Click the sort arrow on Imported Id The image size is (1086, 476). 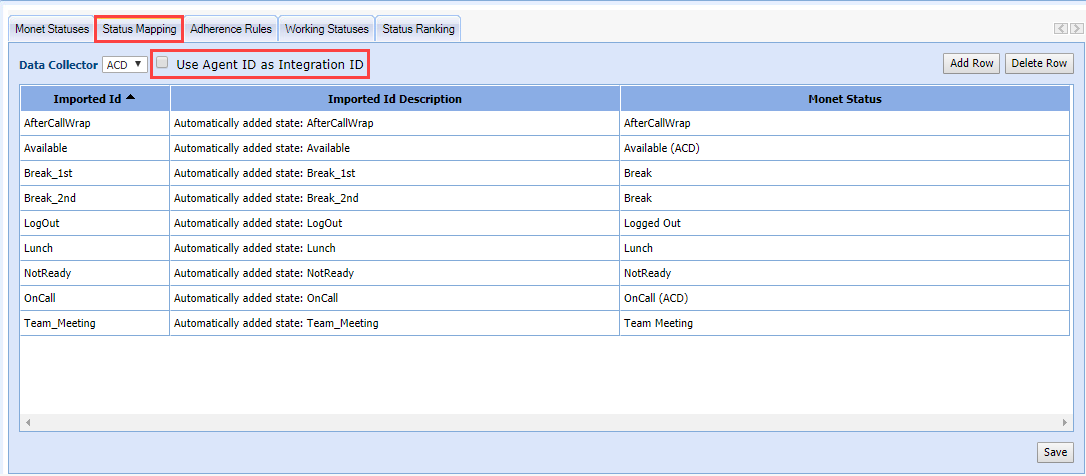coord(131,97)
